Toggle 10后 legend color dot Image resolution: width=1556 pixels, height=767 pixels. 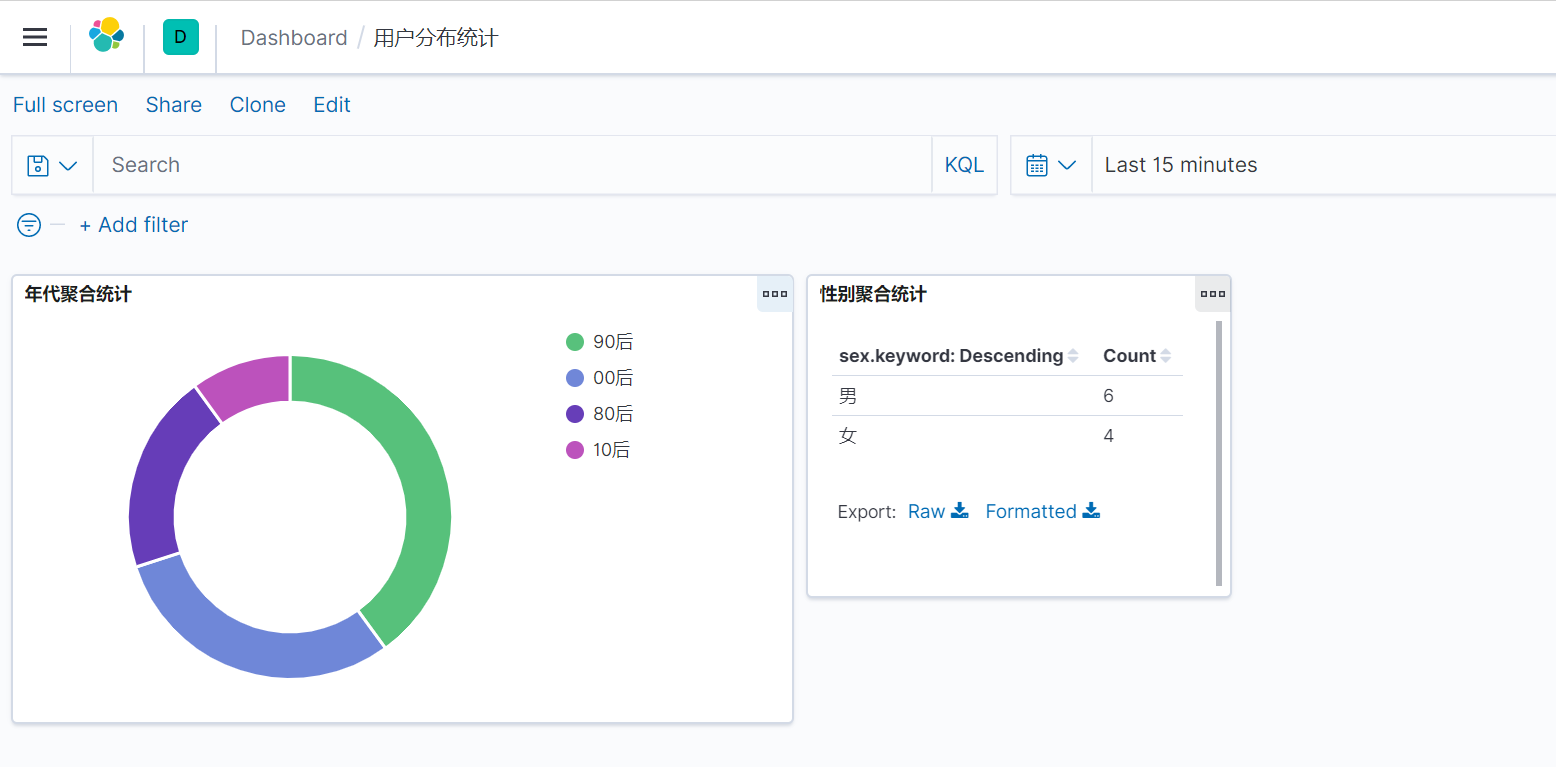coord(575,450)
